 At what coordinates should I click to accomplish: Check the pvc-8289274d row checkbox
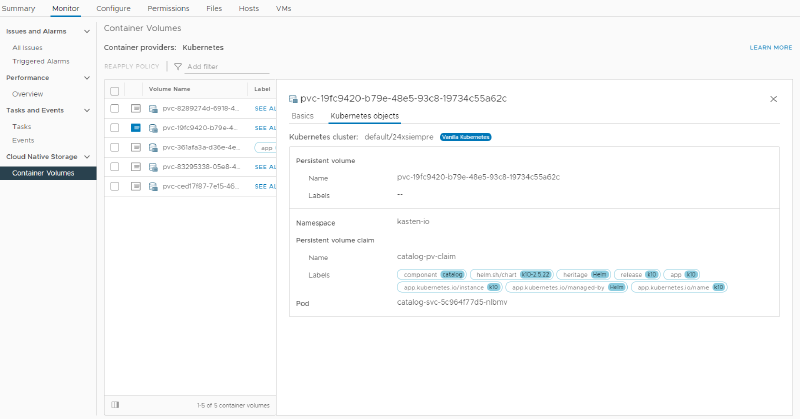(x=115, y=108)
